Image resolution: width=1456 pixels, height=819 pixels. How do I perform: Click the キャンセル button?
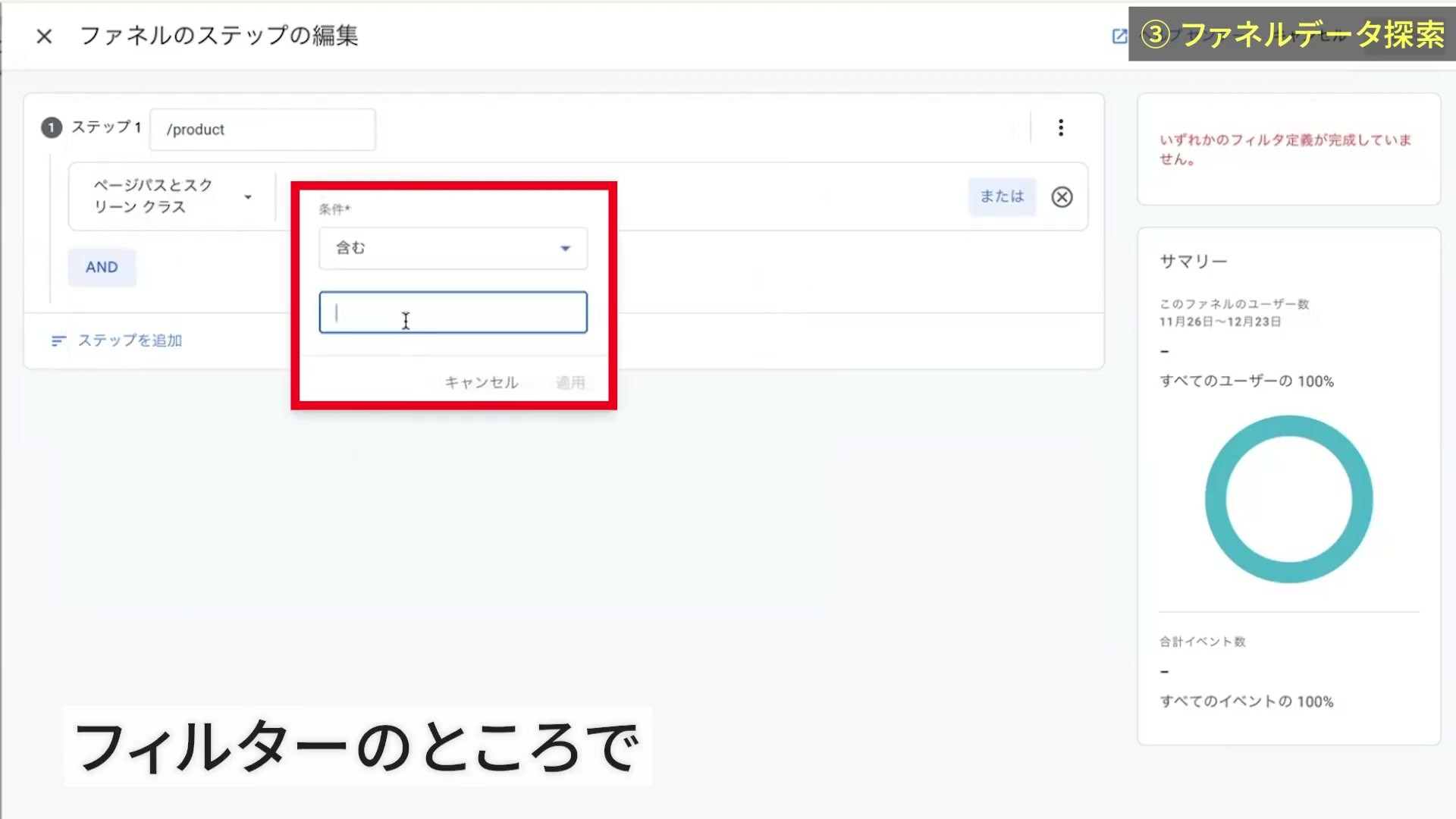pos(482,383)
